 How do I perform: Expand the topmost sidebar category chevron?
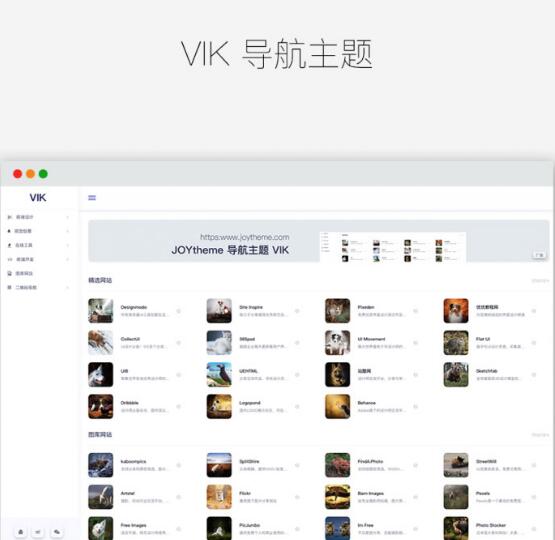tap(67, 217)
